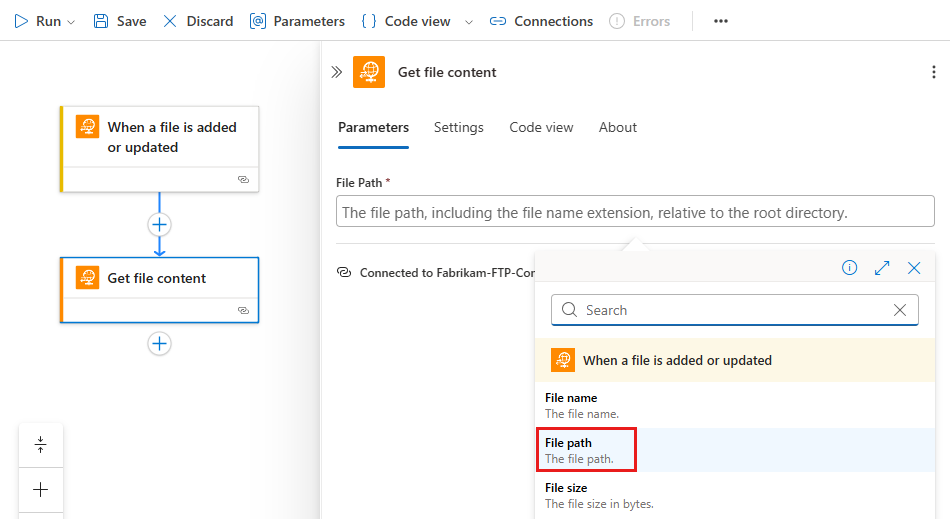
Task: Switch to the About tab
Action: [x=617, y=127]
